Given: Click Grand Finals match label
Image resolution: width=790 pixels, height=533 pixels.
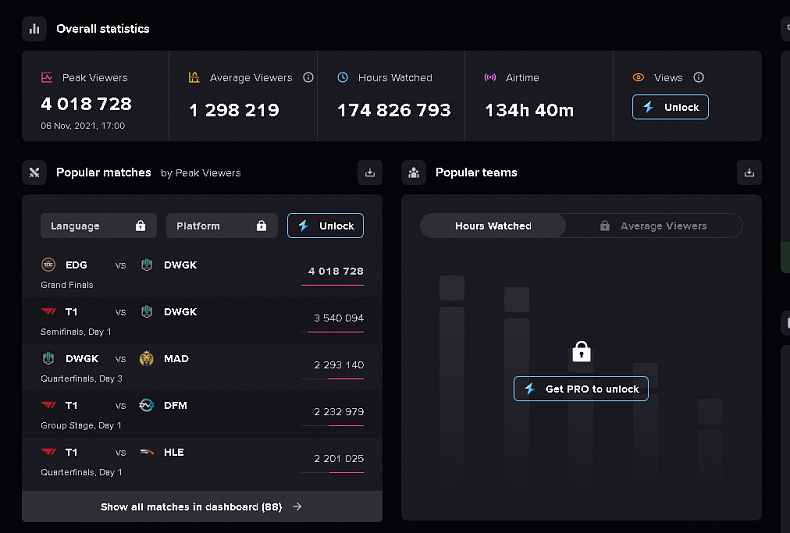Looking at the screenshot, I should pyautogui.click(x=67, y=285).
